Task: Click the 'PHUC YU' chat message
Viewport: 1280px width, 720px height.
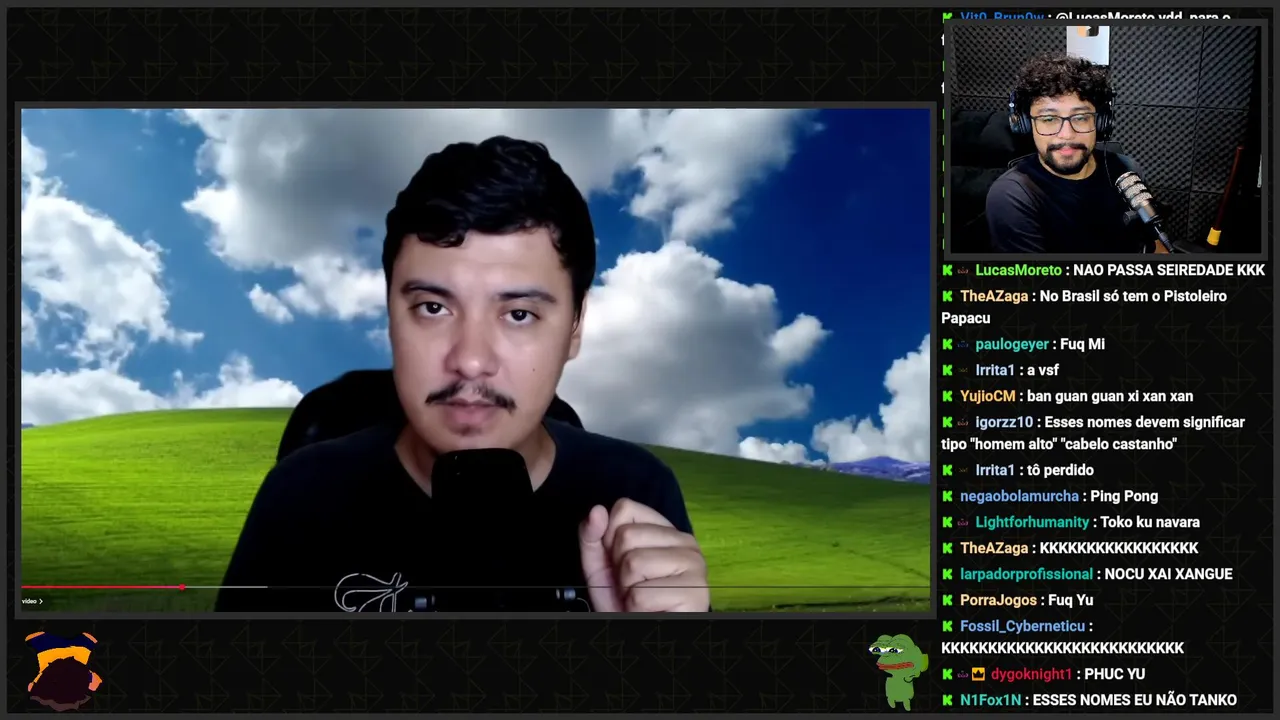Action: coord(1114,674)
